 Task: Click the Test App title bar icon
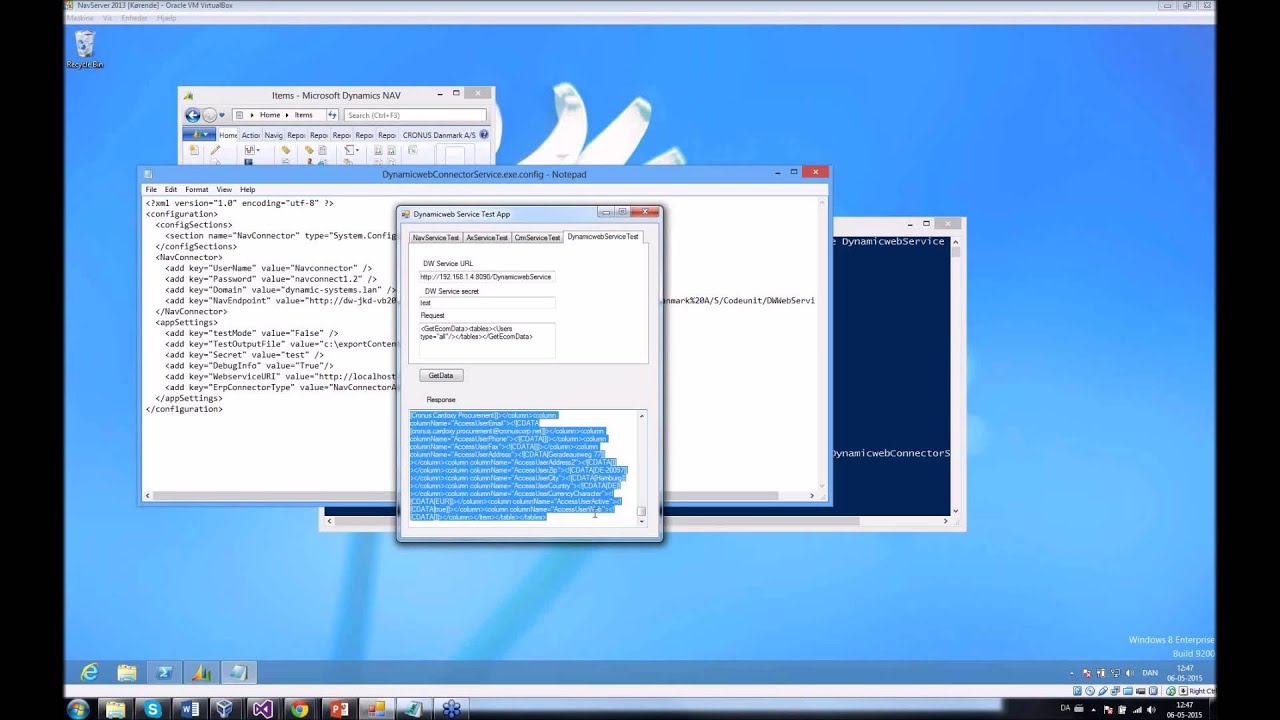point(406,214)
